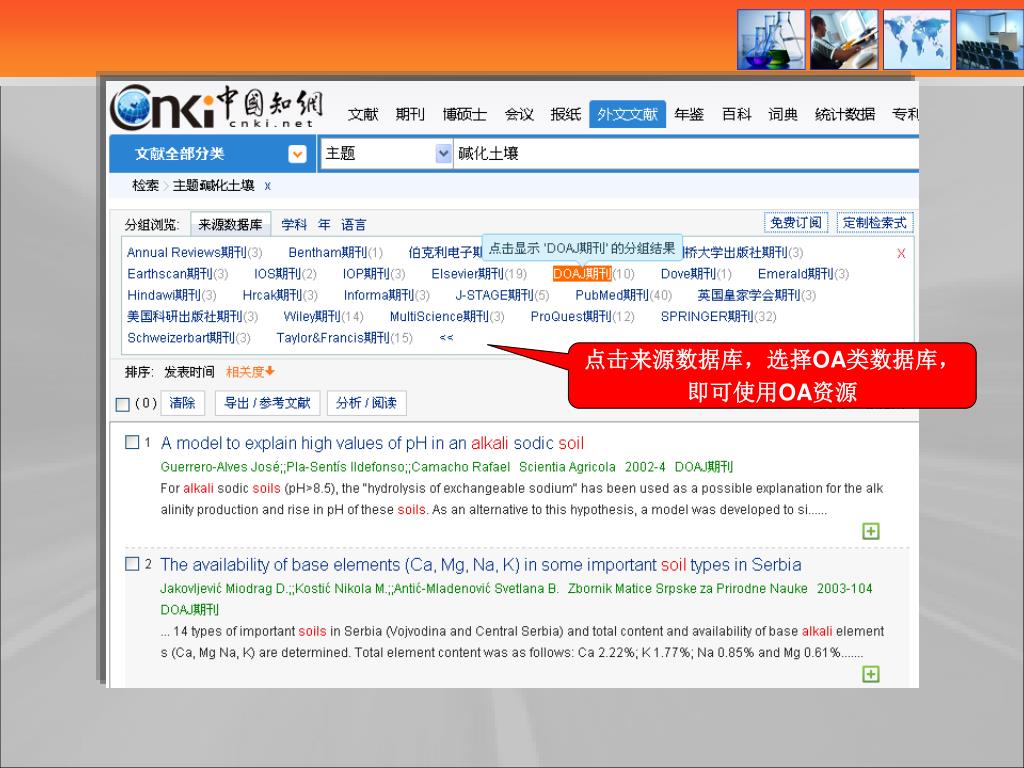Image resolution: width=1024 pixels, height=768 pixels.
Task: Click the laboratory flasks thumbnail
Action: click(771, 39)
